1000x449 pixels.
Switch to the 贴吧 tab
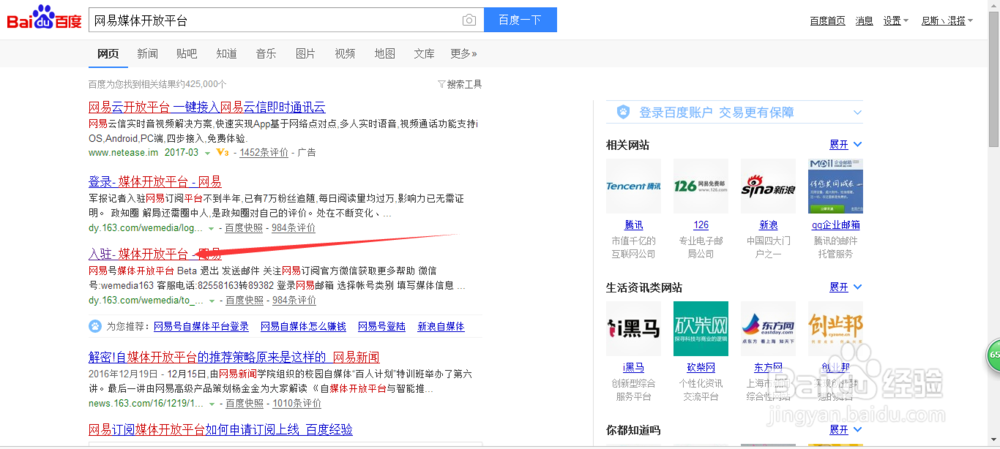pyautogui.click(x=187, y=54)
